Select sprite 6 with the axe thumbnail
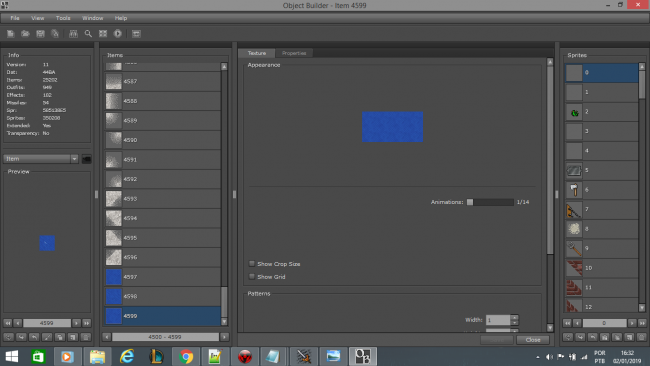This screenshot has width=650, height=366. (x=601, y=190)
